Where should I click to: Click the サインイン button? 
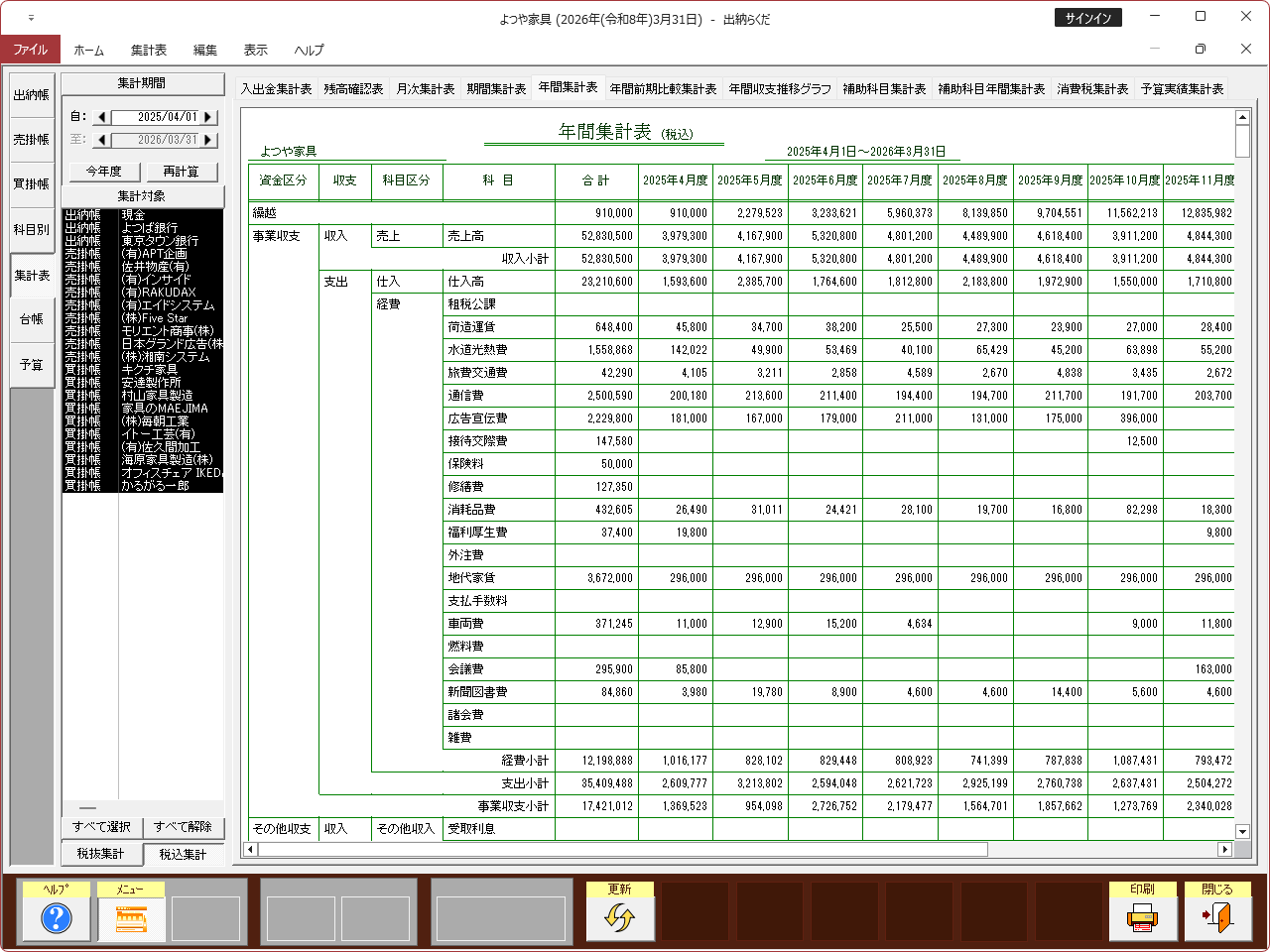click(x=1087, y=18)
